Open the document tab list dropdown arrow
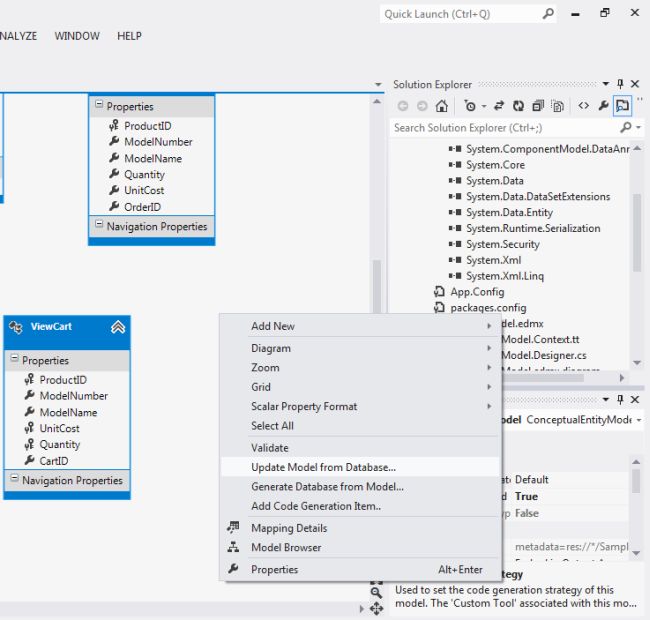Screen dimensions: 650x620 point(378,85)
